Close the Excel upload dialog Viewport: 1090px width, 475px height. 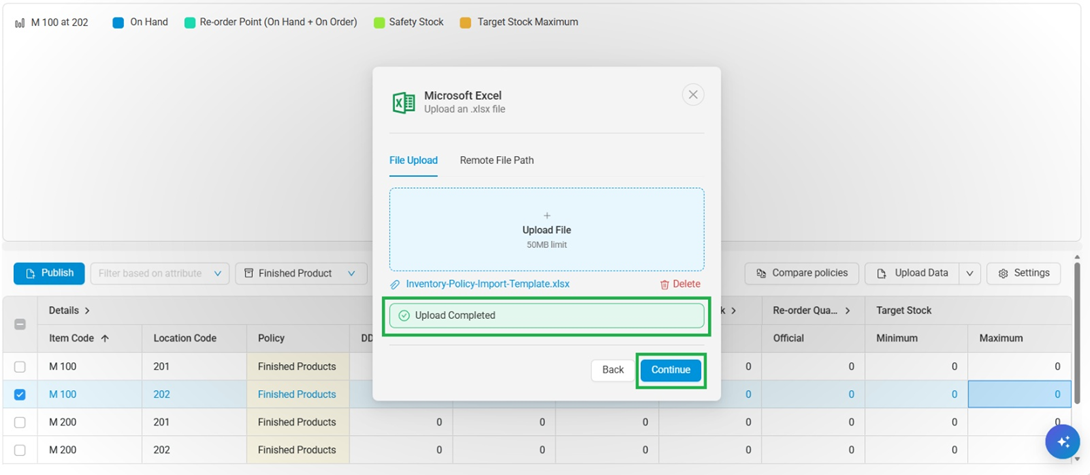pos(693,95)
